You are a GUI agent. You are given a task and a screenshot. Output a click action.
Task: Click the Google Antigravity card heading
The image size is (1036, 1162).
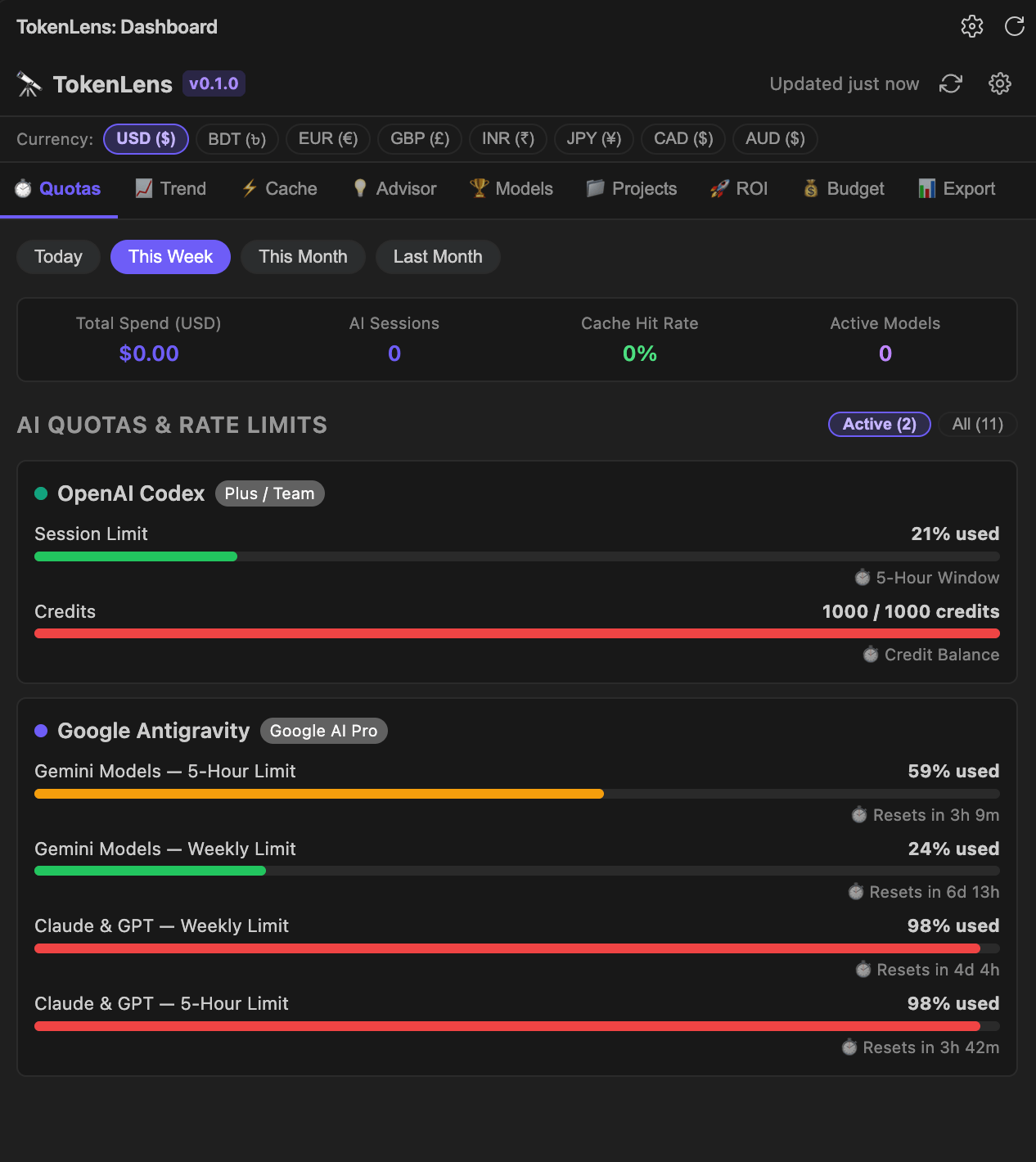click(154, 731)
